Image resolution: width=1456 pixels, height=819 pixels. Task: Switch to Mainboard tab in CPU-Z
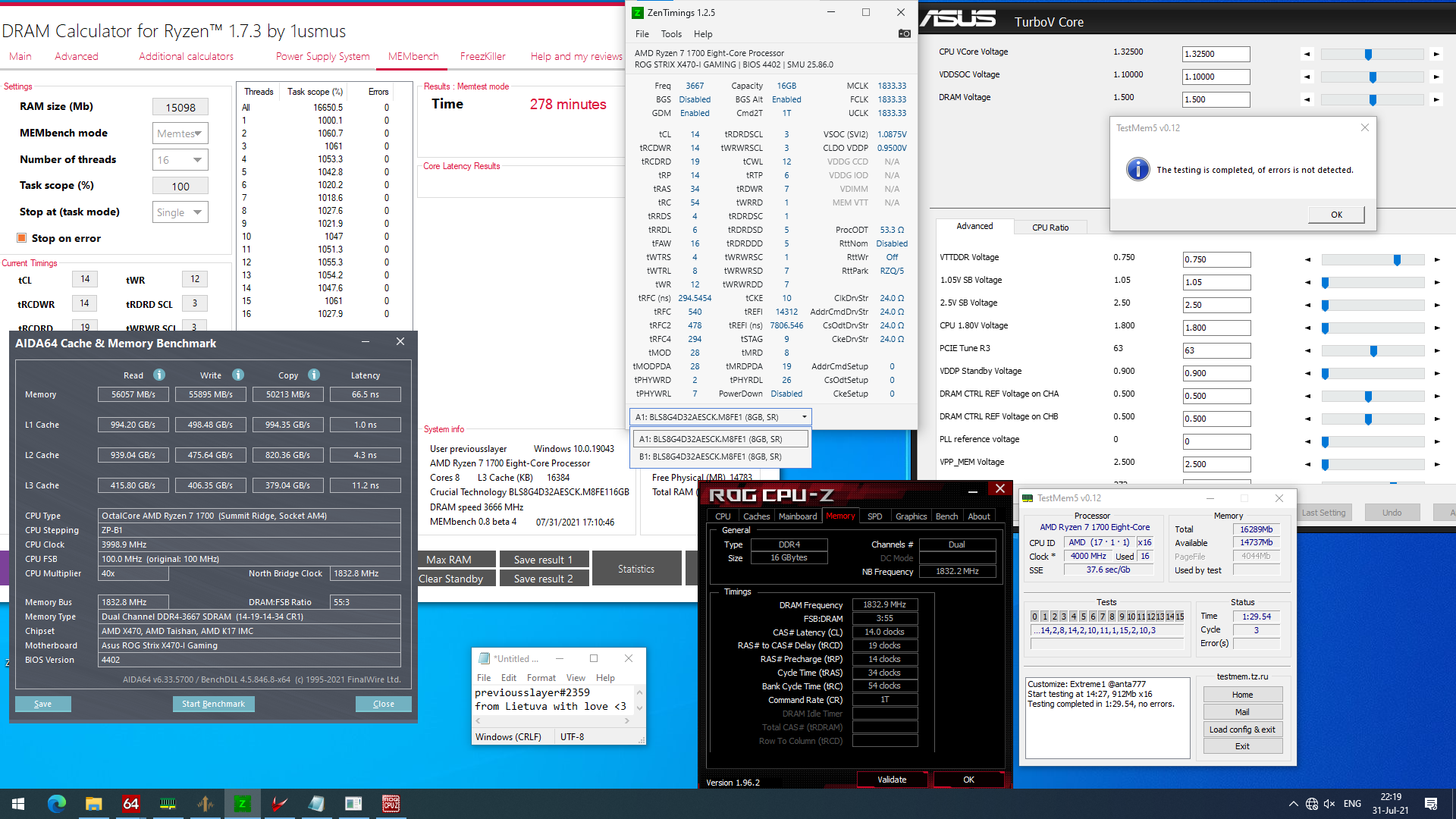[798, 516]
